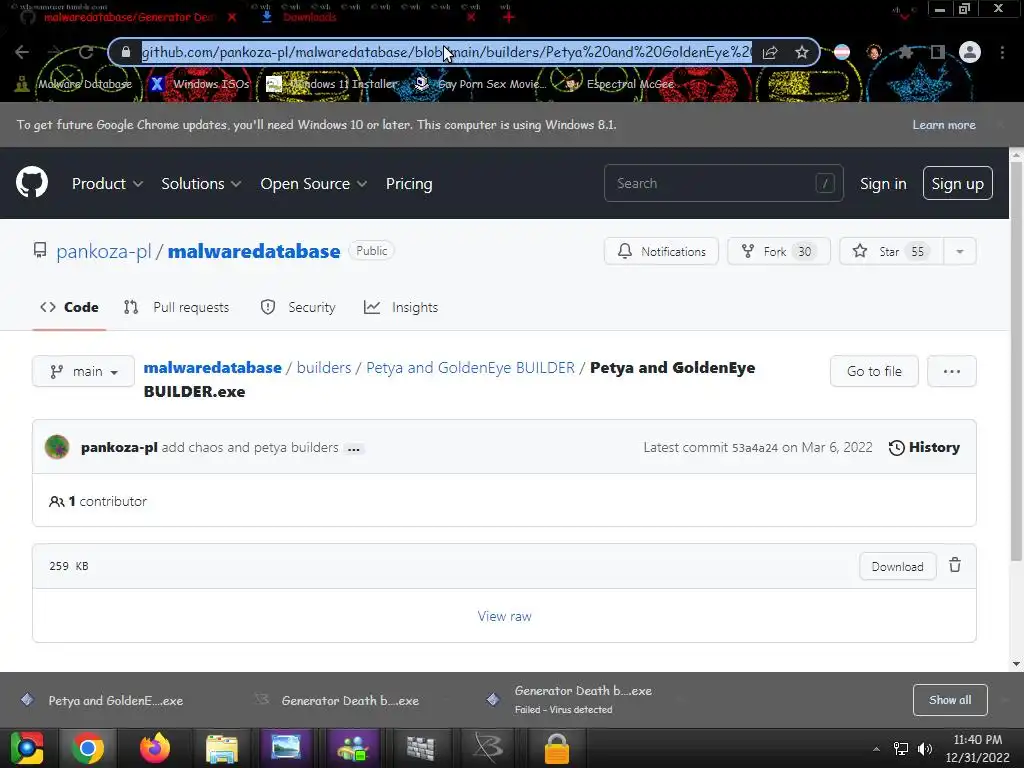The image size is (1024, 768).
Task: Switch to the Insights tab
Action: click(401, 308)
